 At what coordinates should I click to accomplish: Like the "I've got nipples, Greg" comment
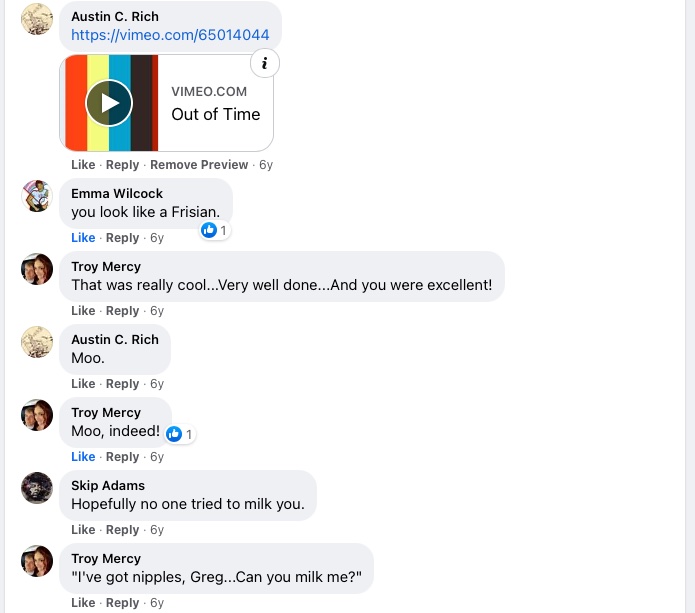click(83, 603)
